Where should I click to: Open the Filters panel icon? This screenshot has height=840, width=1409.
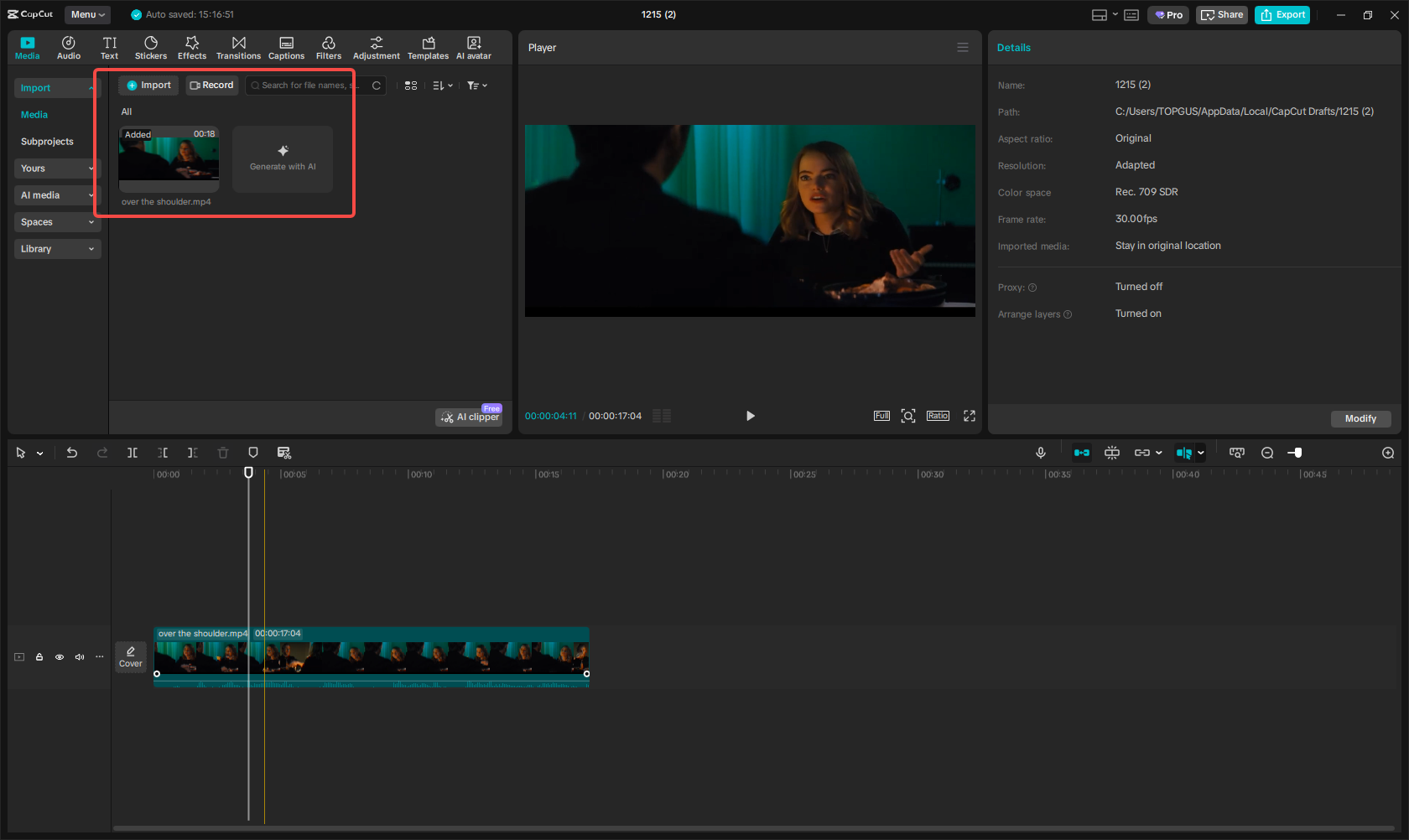point(329,48)
